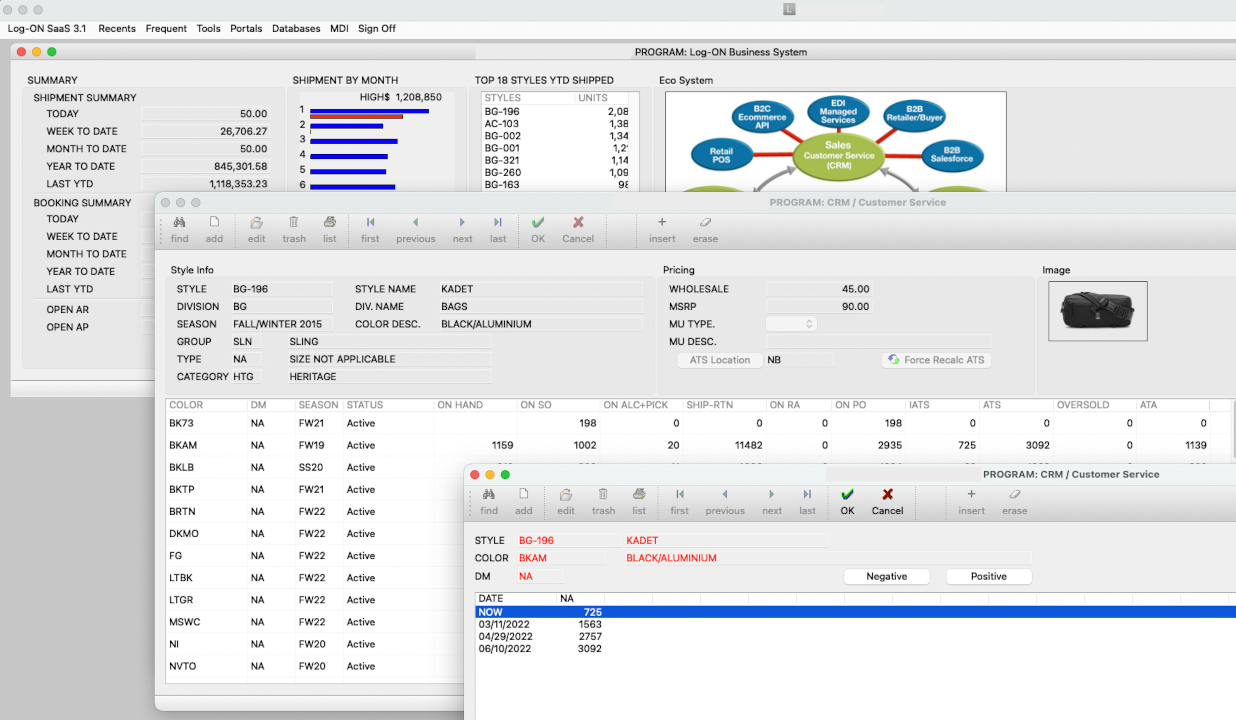This screenshot has width=1236, height=720.
Task: Click the MU DESC. input field
Action: [x=878, y=342]
